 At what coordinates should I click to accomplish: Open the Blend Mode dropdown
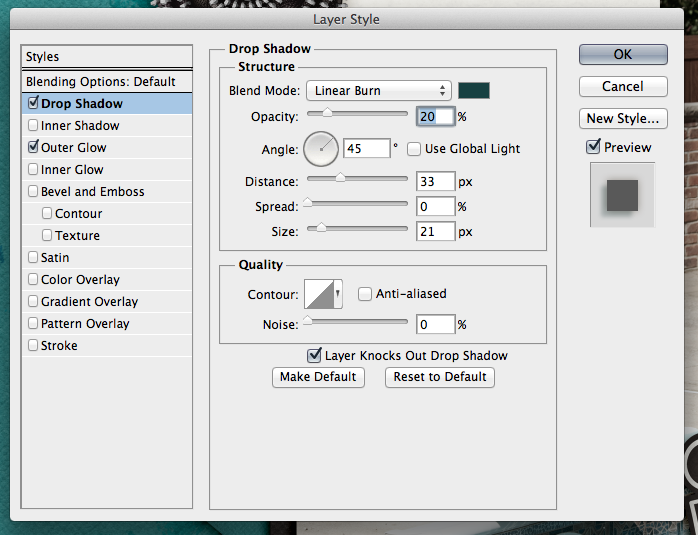379,91
